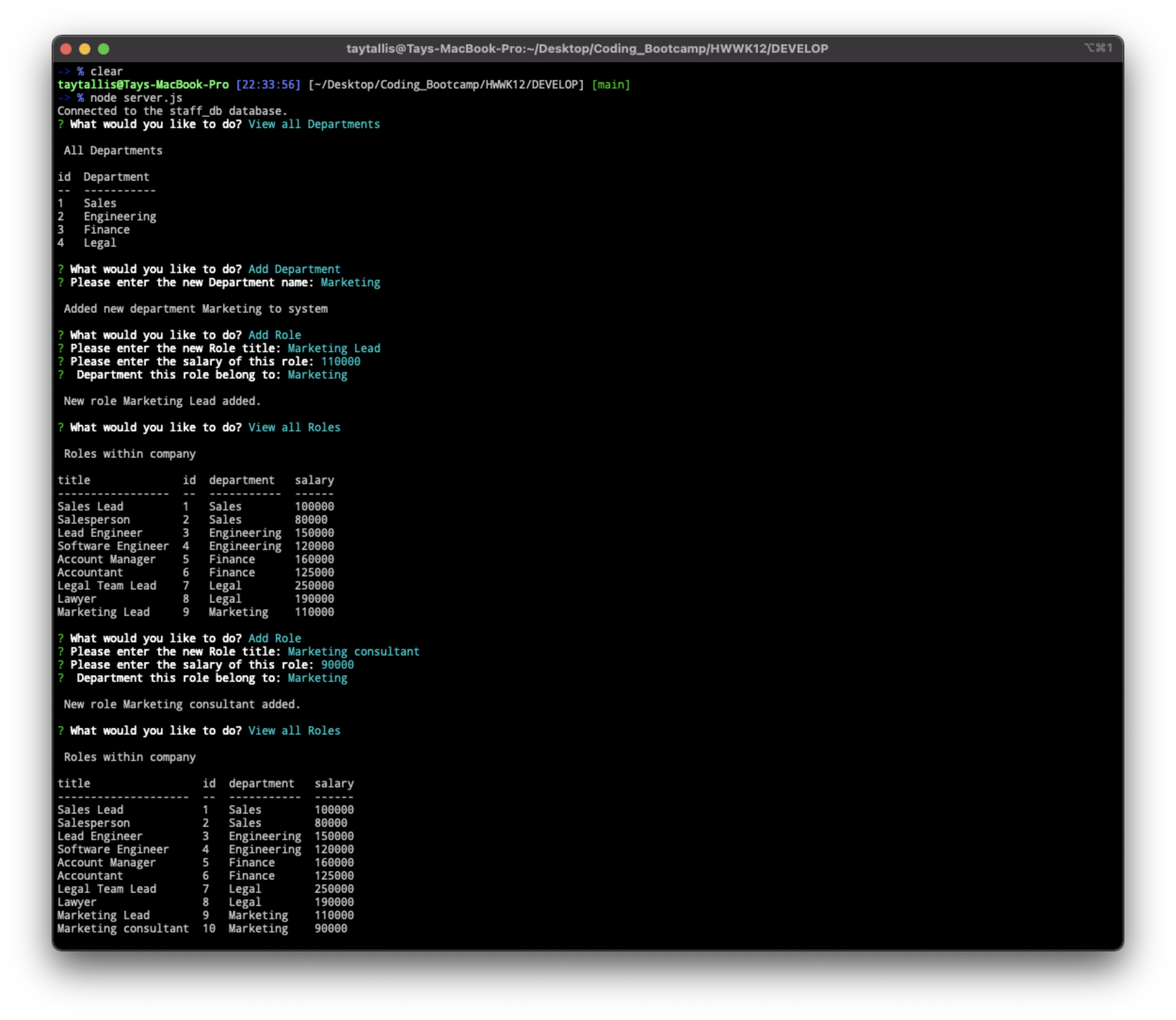Click the 'View all Roles' answer text
The height and width of the screenshot is (1020, 1176).
click(x=294, y=427)
